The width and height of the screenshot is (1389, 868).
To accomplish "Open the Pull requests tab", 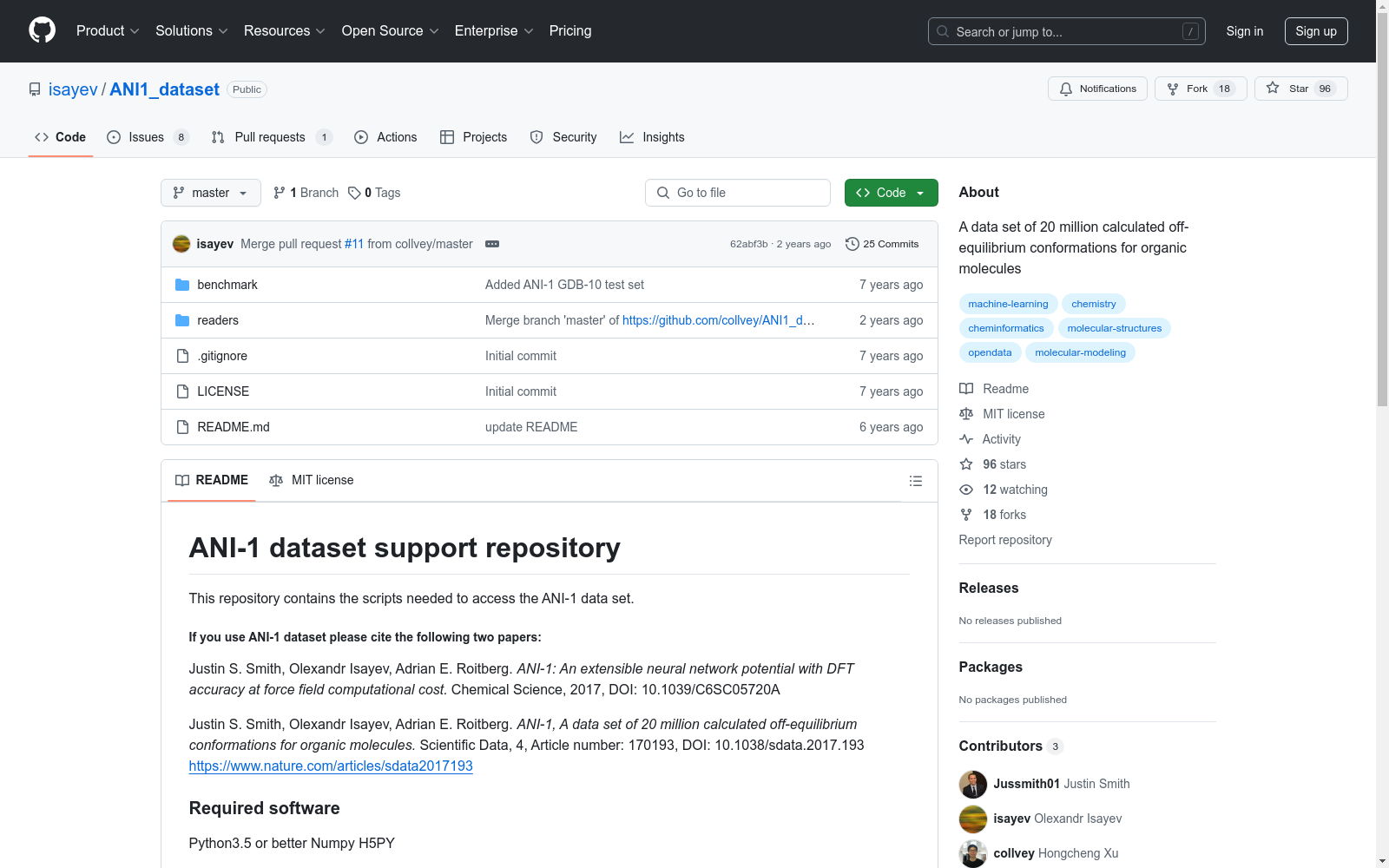I will 269,137.
